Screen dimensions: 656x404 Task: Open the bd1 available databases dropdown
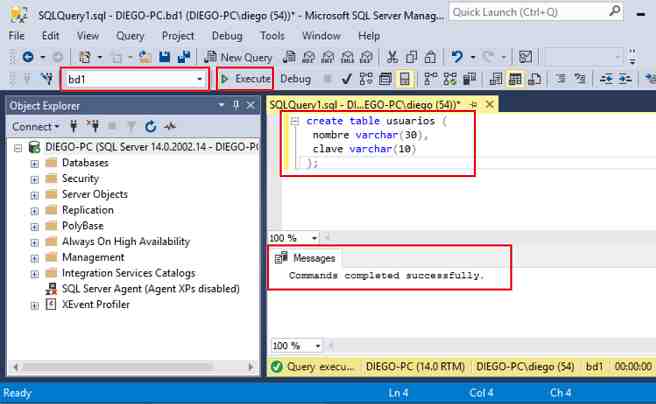[200, 79]
